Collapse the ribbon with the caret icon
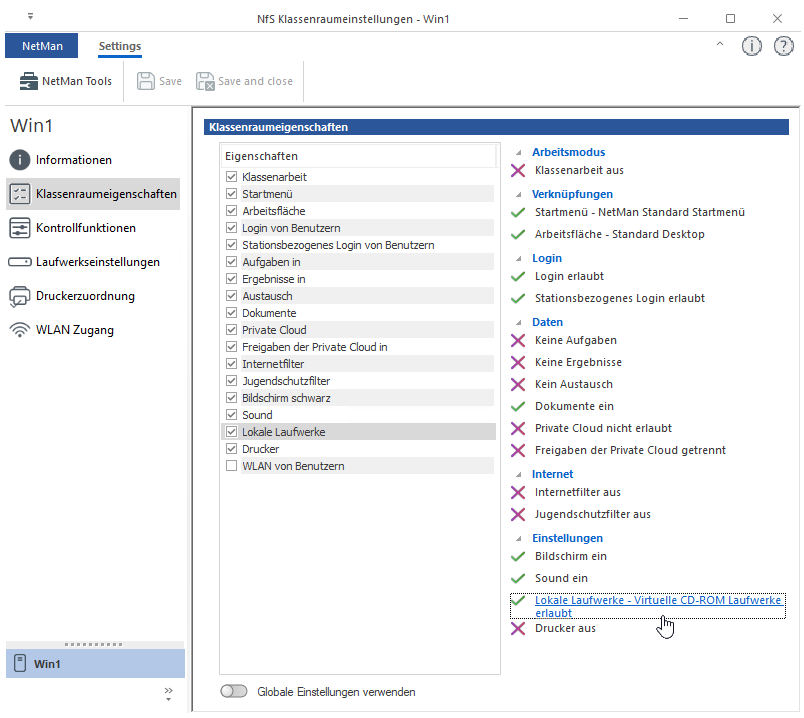 click(x=720, y=44)
